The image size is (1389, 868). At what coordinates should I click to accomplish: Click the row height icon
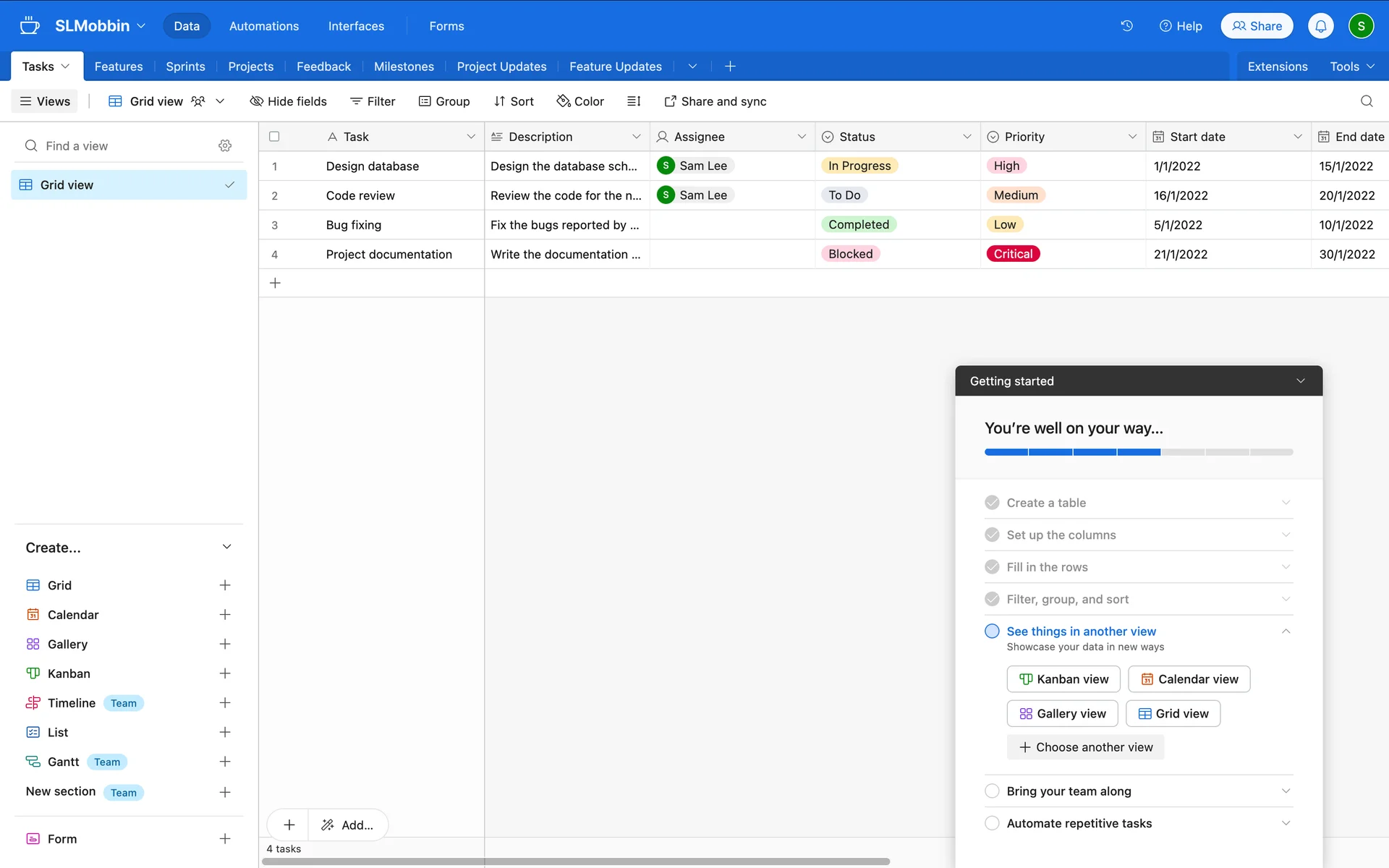point(634,101)
